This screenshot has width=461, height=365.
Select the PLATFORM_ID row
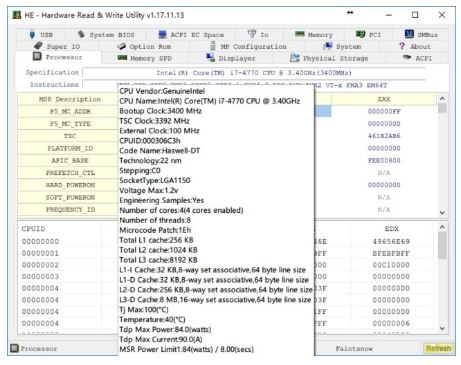tap(70, 148)
